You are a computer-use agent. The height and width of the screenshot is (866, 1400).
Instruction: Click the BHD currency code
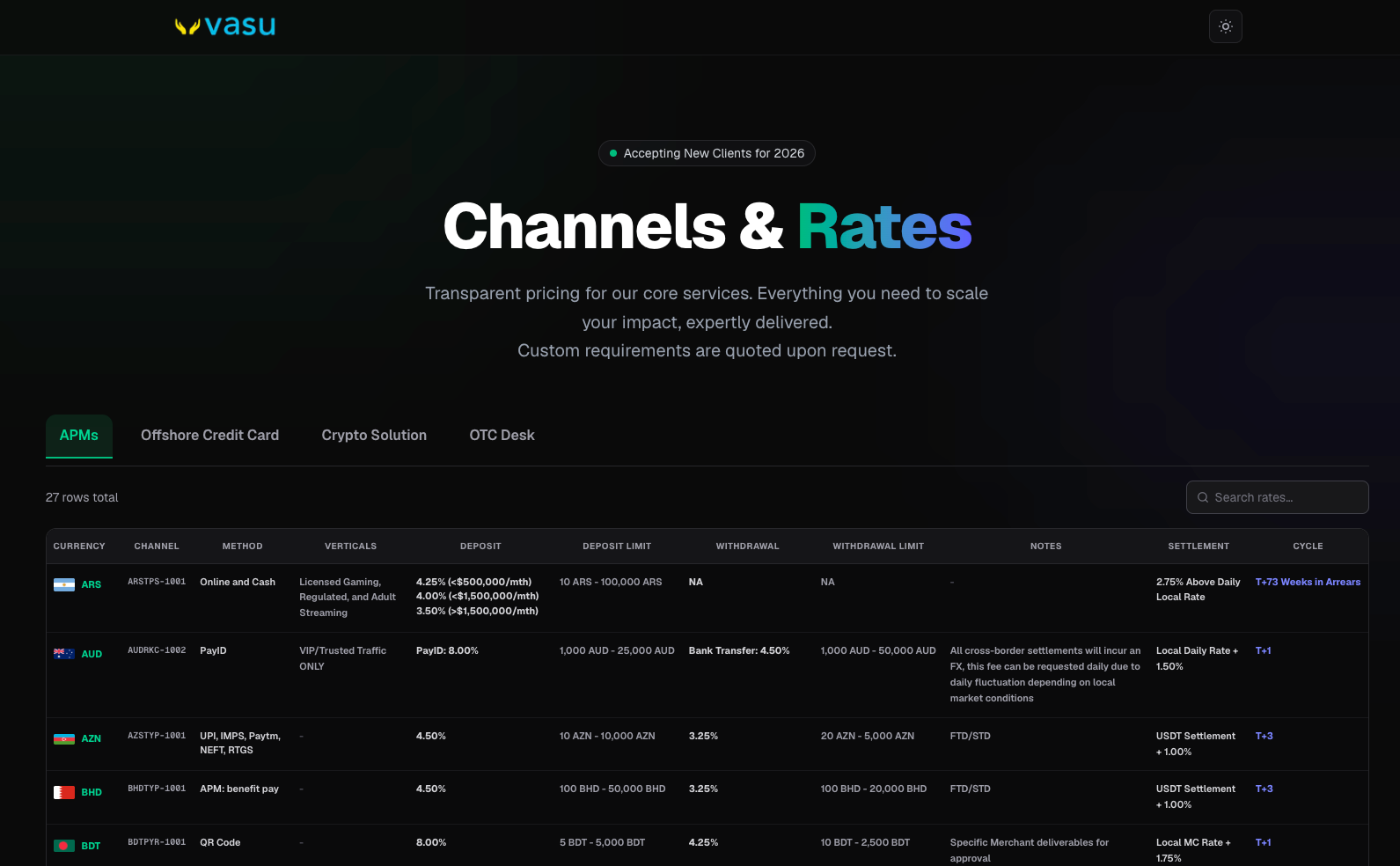(92, 792)
